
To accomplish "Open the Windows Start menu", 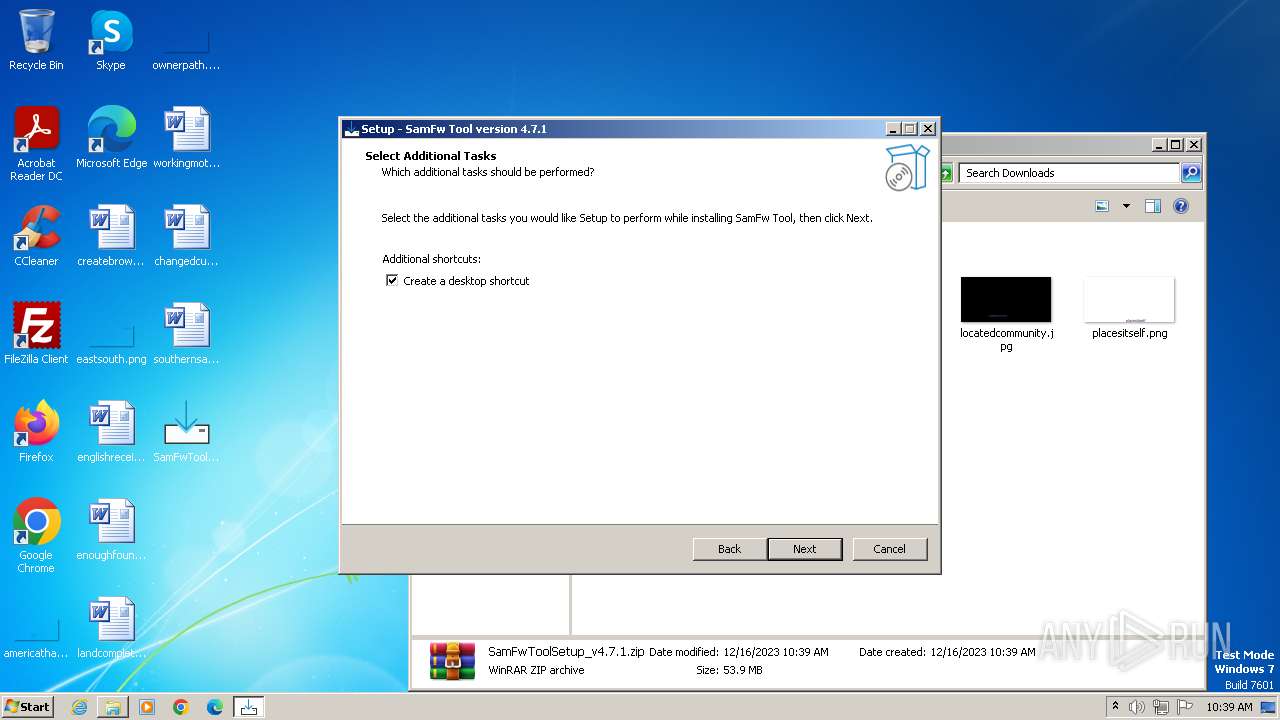I will tap(28, 707).
